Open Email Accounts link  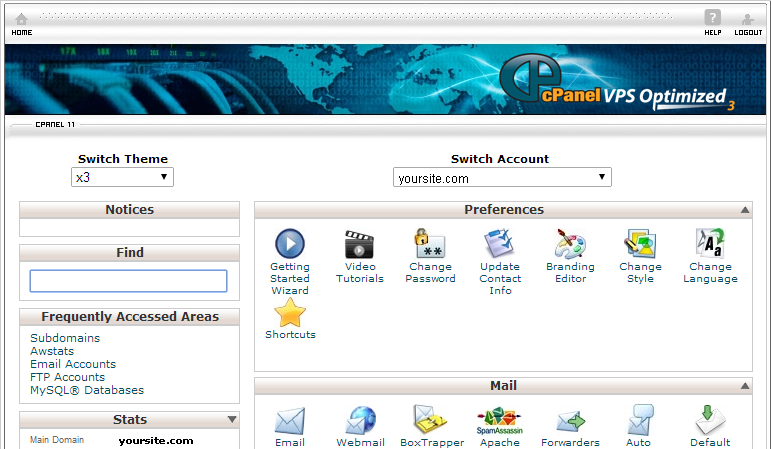coord(73,364)
